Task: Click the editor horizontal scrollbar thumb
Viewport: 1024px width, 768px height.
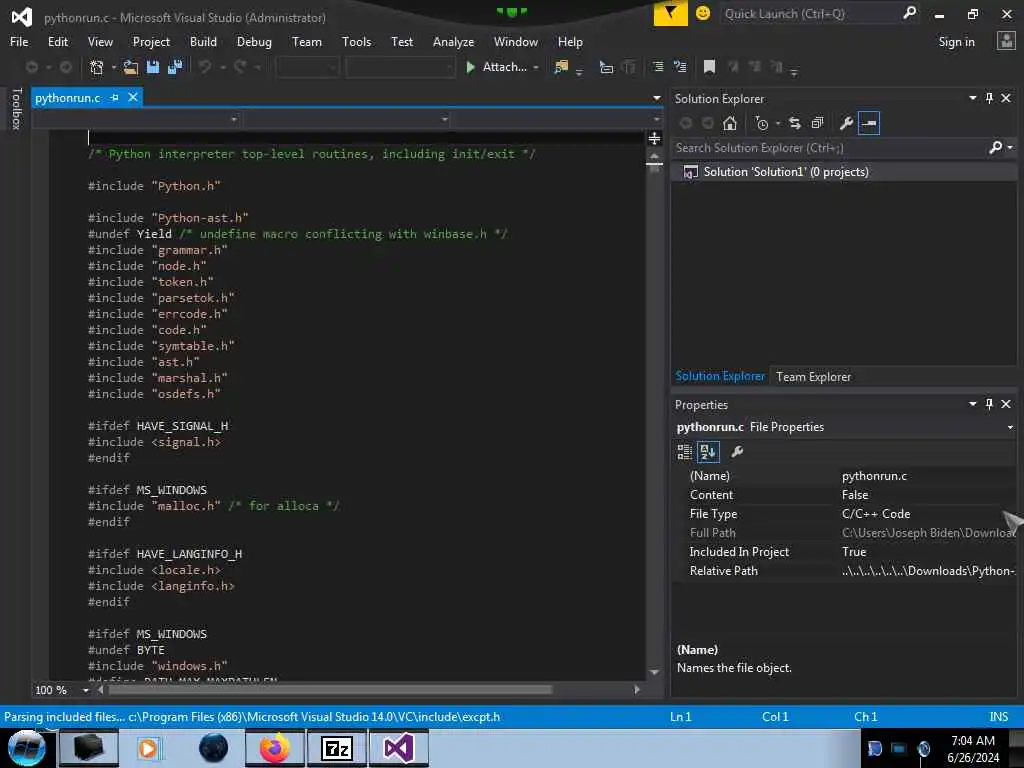Action: pyautogui.click(x=330, y=690)
